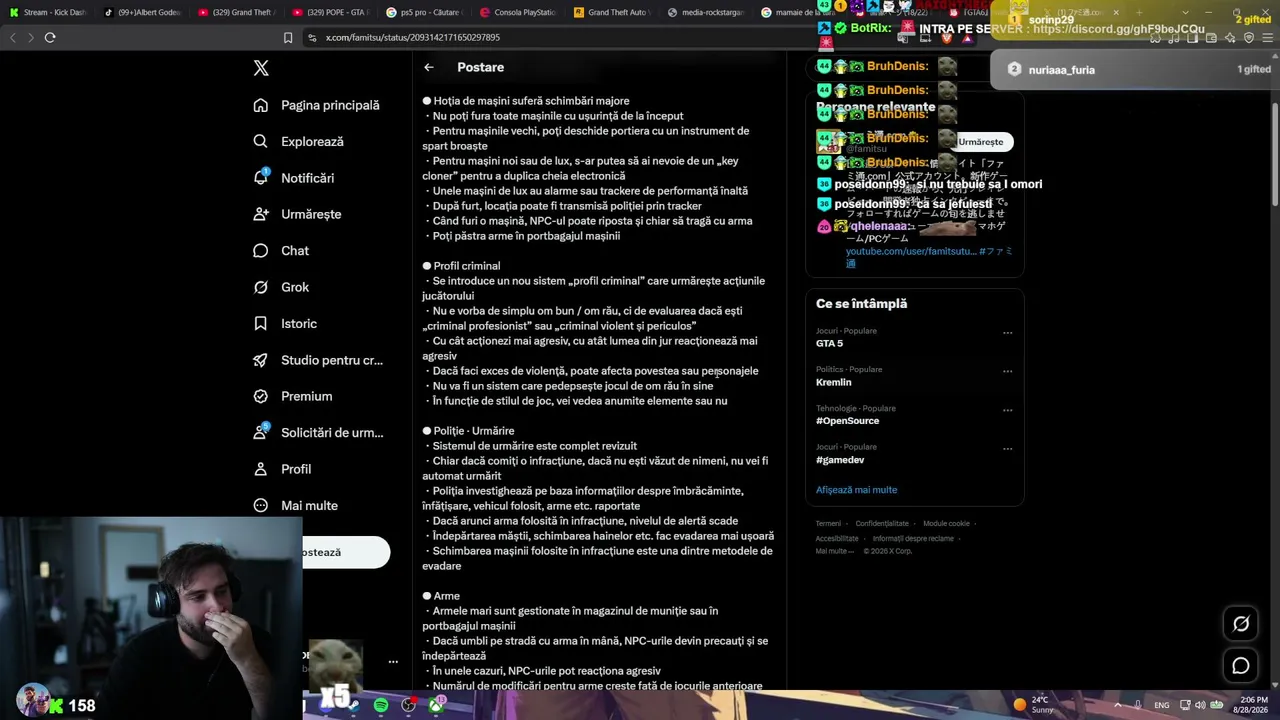Go back using the Postare arrow
The width and height of the screenshot is (1280, 720).
pyautogui.click(x=429, y=67)
